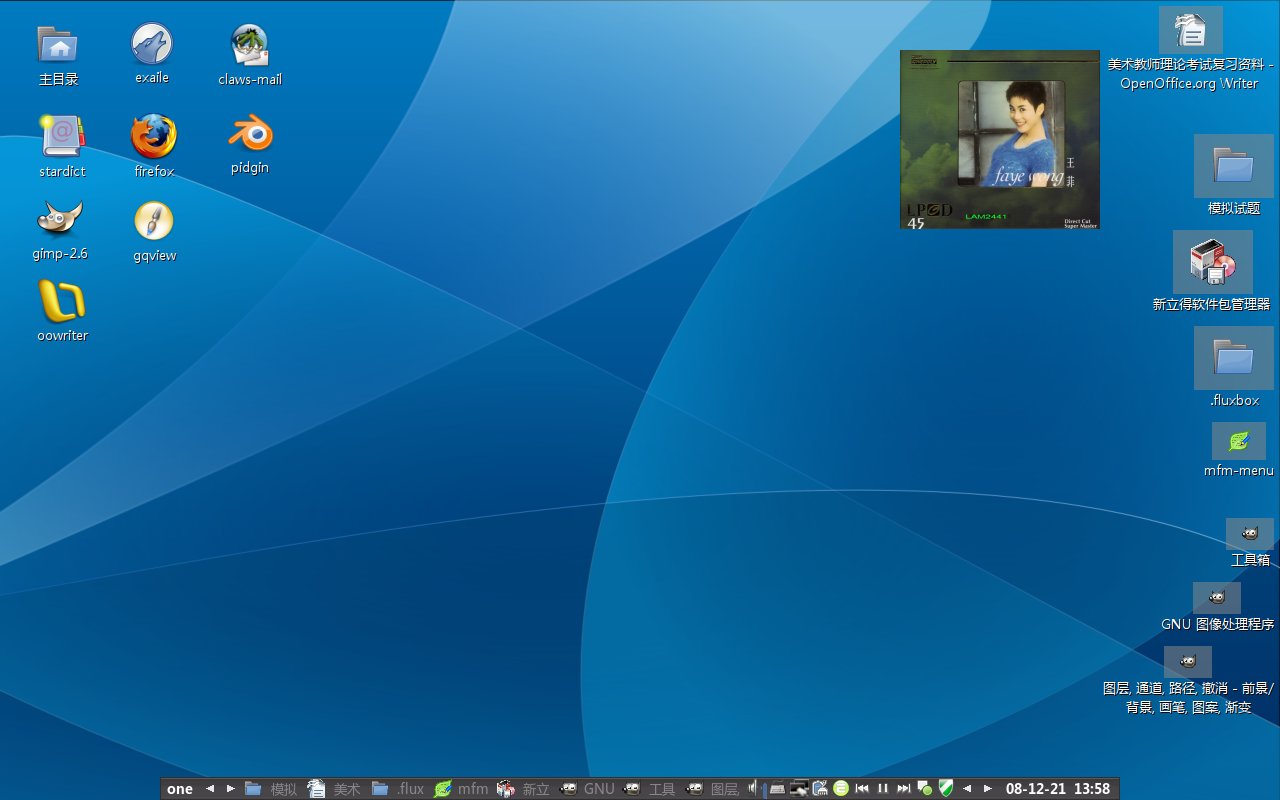
Task: Select the OpenOffice.org Writer document icon
Action: pyautogui.click(x=1190, y=30)
